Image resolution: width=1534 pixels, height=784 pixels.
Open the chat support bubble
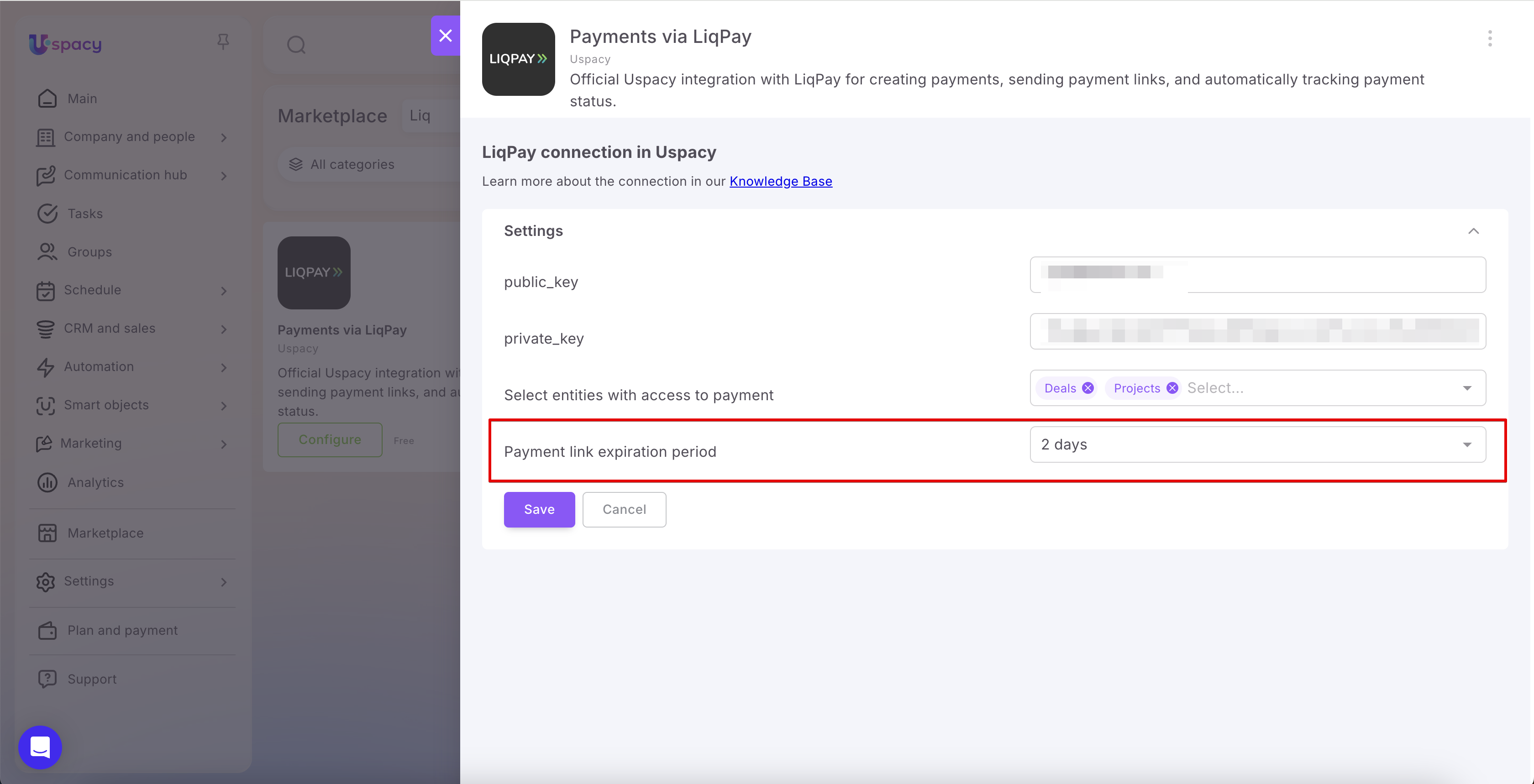coord(40,747)
